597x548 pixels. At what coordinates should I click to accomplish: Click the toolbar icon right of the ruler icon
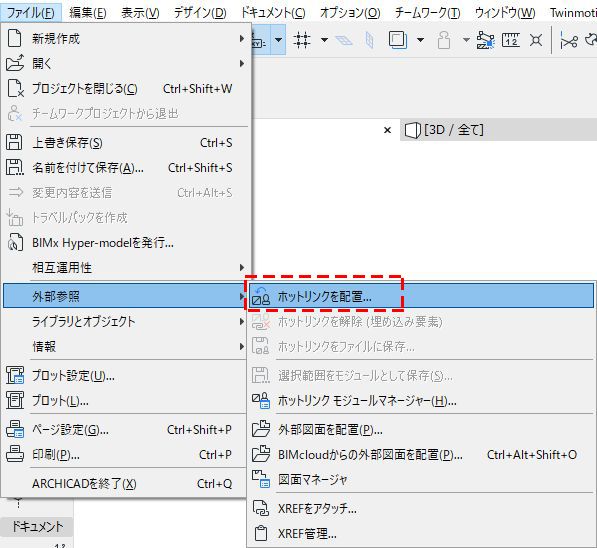pos(536,40)
